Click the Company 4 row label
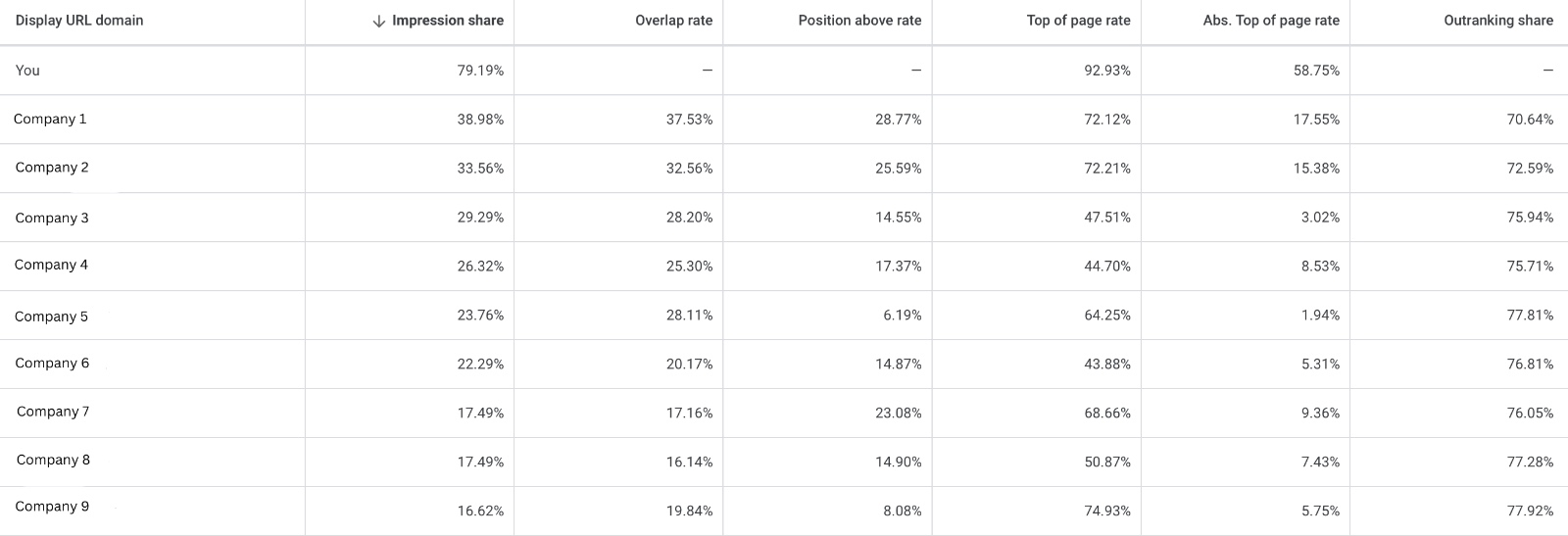Screen dimensions: 1568x536 pos(52,265)
